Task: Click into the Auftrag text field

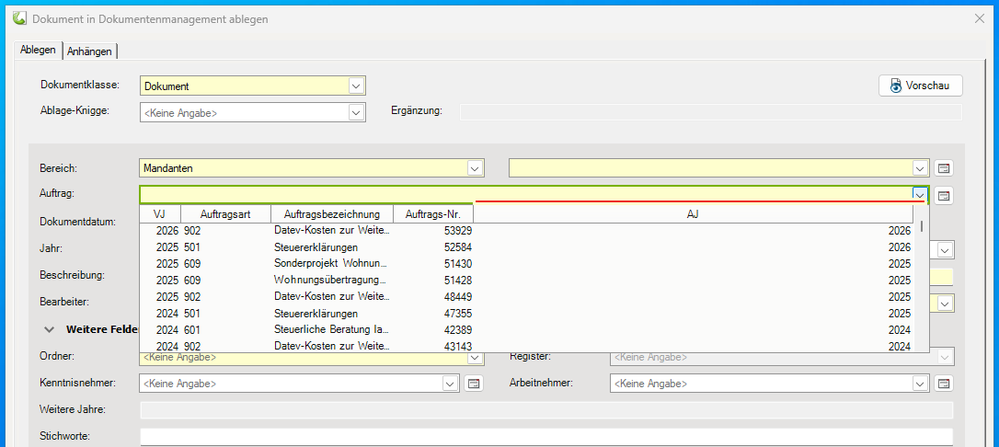Action: [x=526, y=195]
